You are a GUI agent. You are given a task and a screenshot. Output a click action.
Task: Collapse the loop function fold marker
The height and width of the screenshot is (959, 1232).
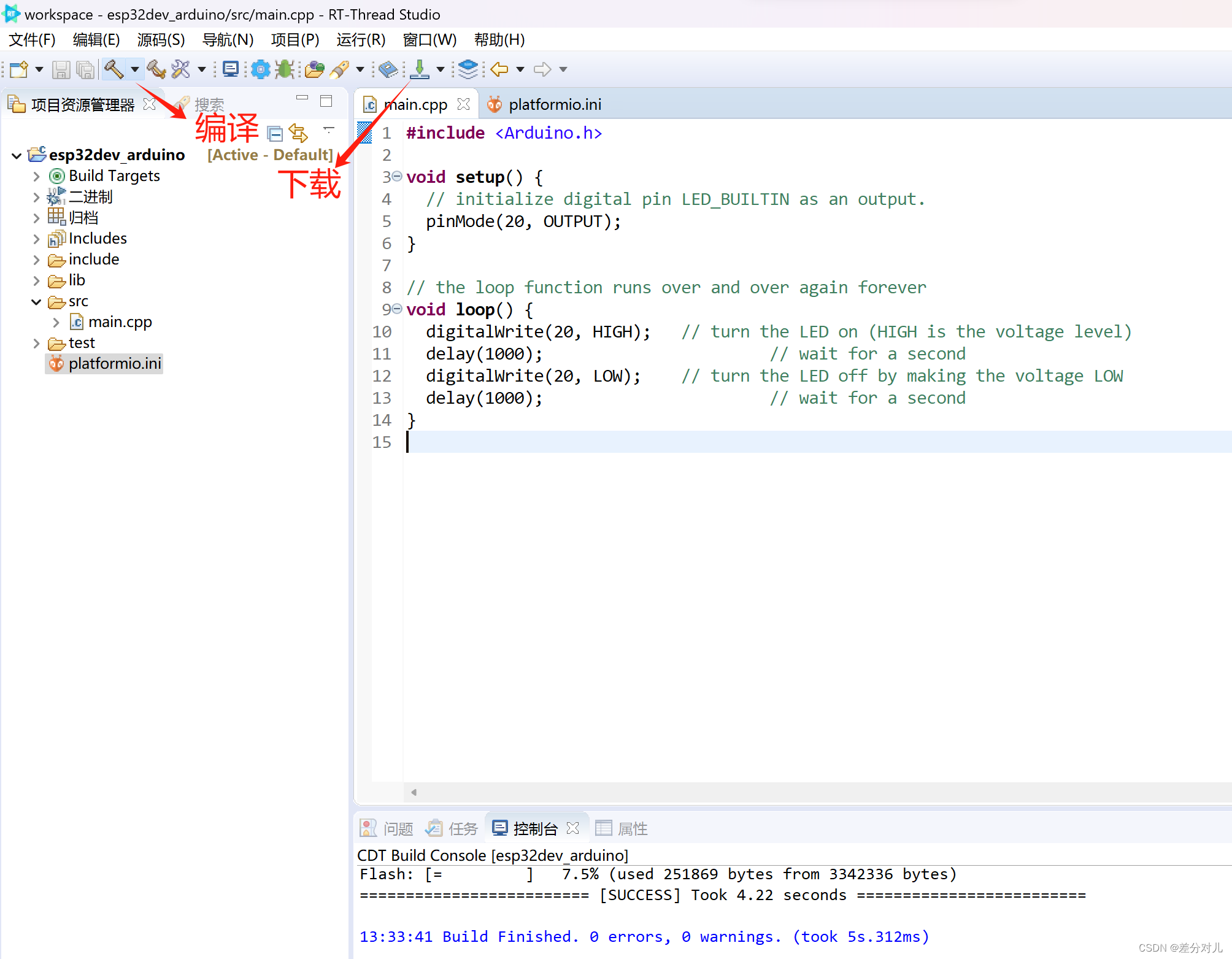click(397, 309)
